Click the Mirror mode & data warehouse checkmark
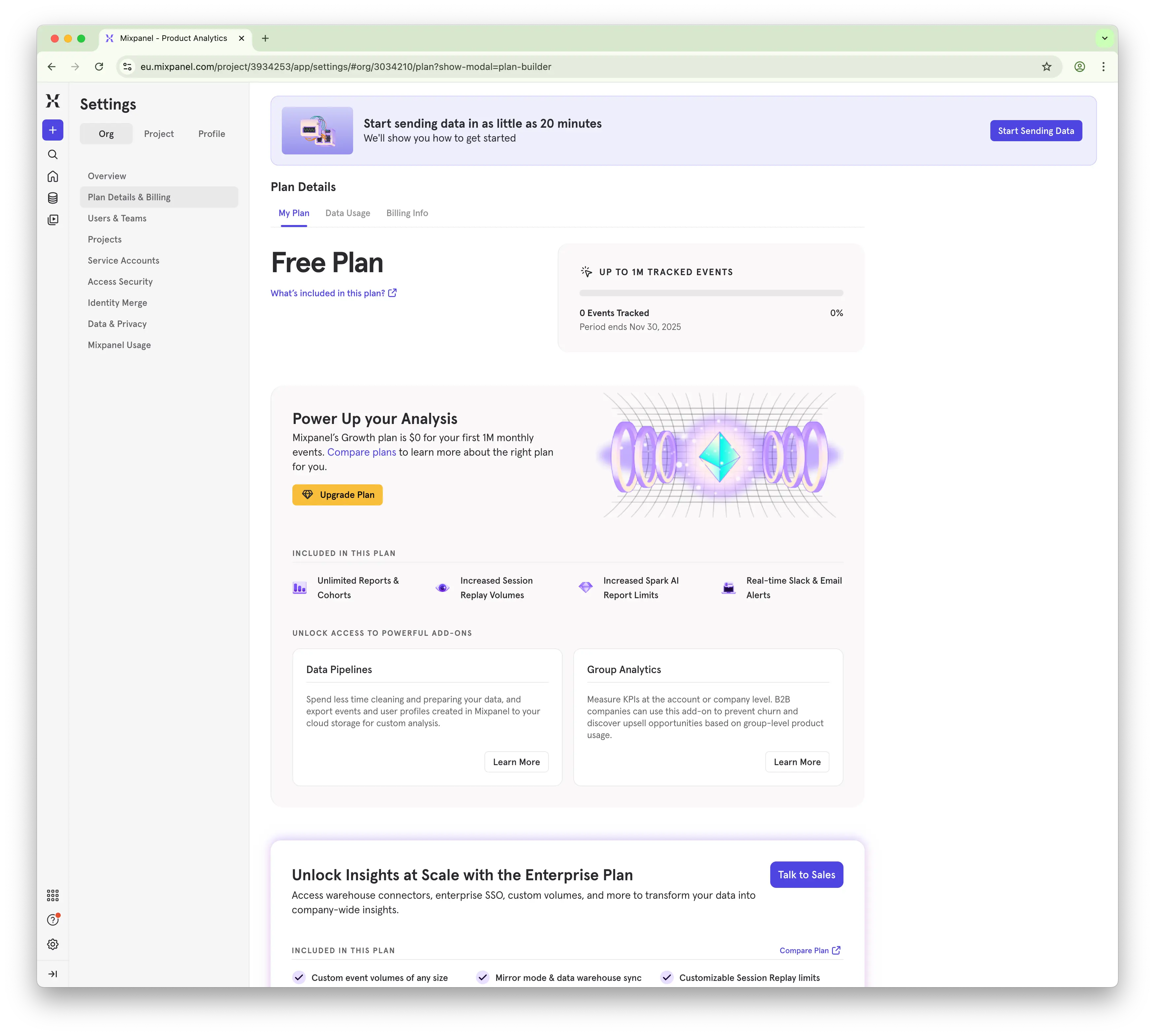This screenshot has height=1036, width=1155. tap(483, 977)
